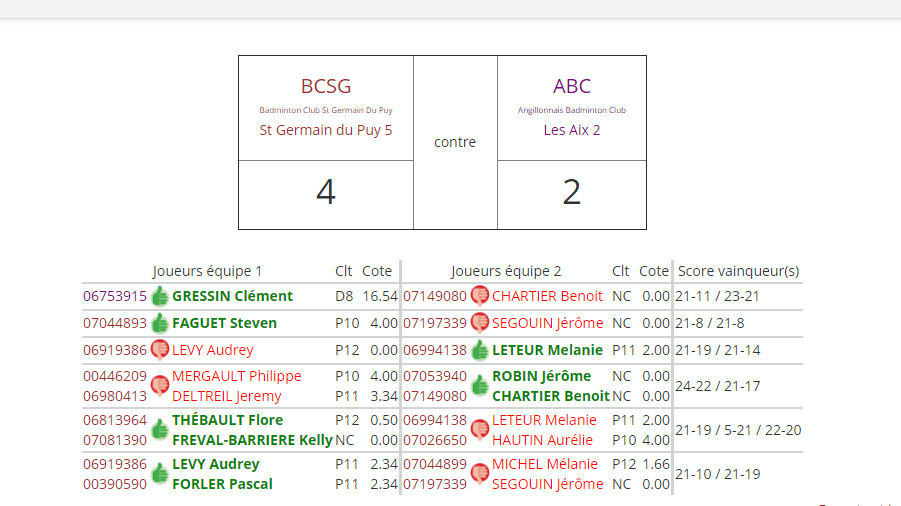This screenshot has width=901, height=506.
Task: Open FREVAL-BARRIERE Kelly's player page
Action: pos(252,440)
